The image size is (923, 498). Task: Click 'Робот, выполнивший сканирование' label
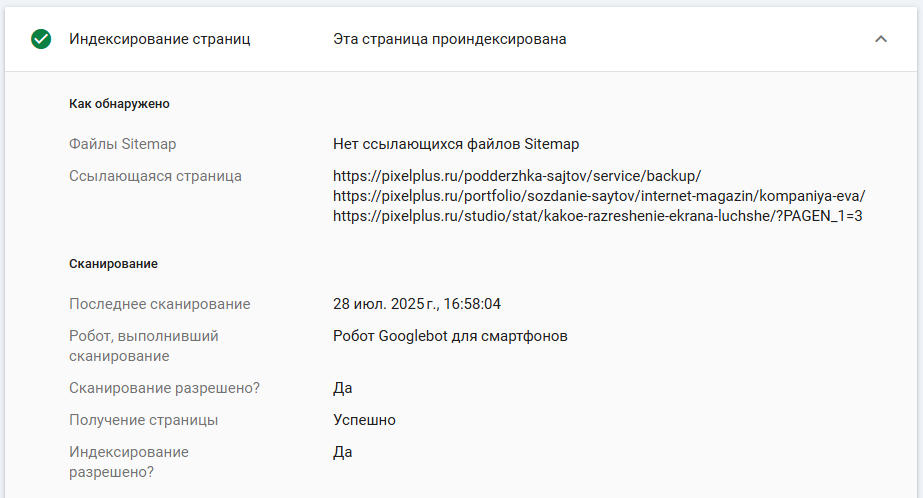pyautogui.click(x=143, y=346)
